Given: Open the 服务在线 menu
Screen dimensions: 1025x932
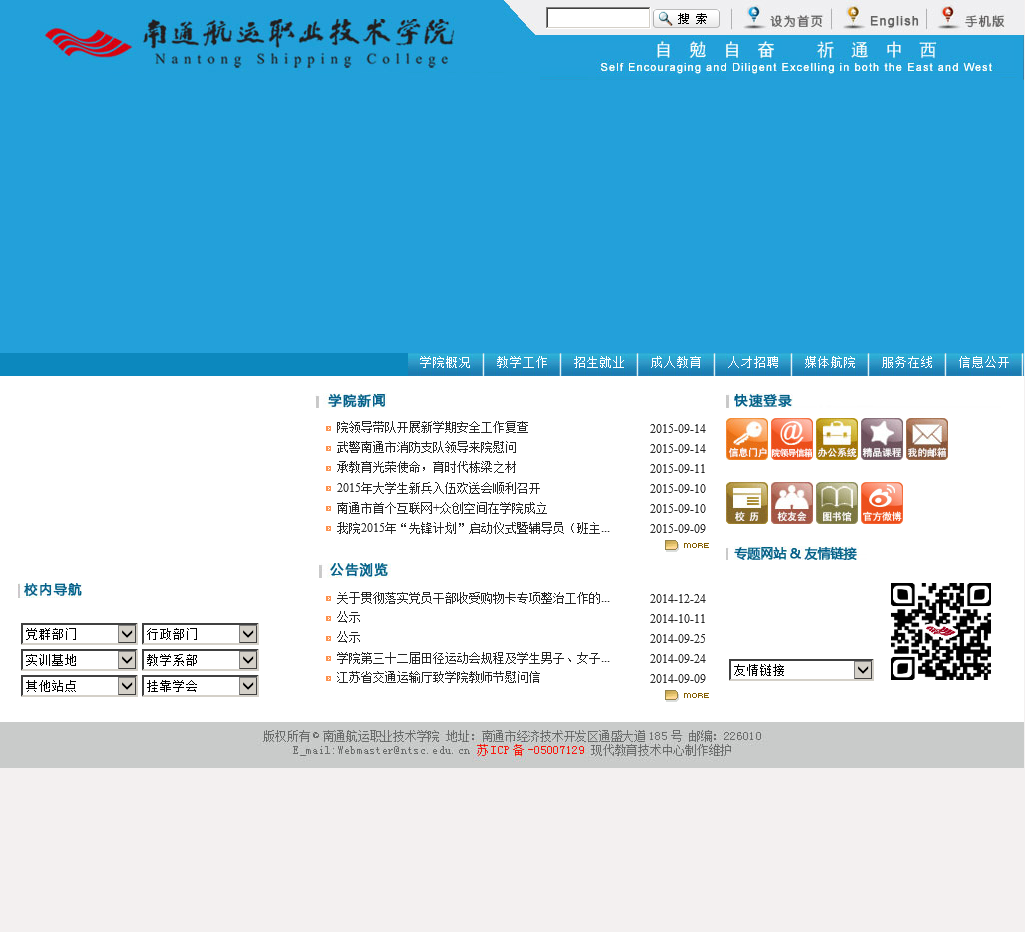Looking at the screenshot, I should point(907,363).
